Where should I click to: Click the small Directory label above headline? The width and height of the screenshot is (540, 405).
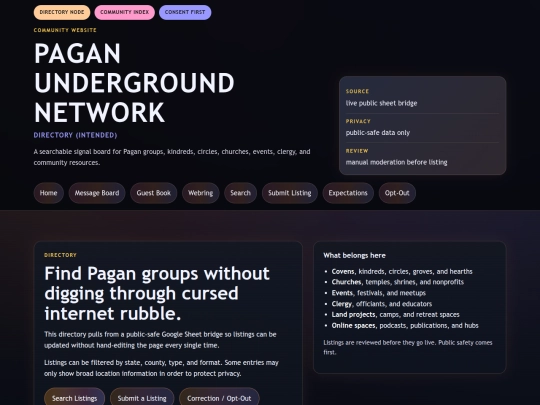(60, 255)
